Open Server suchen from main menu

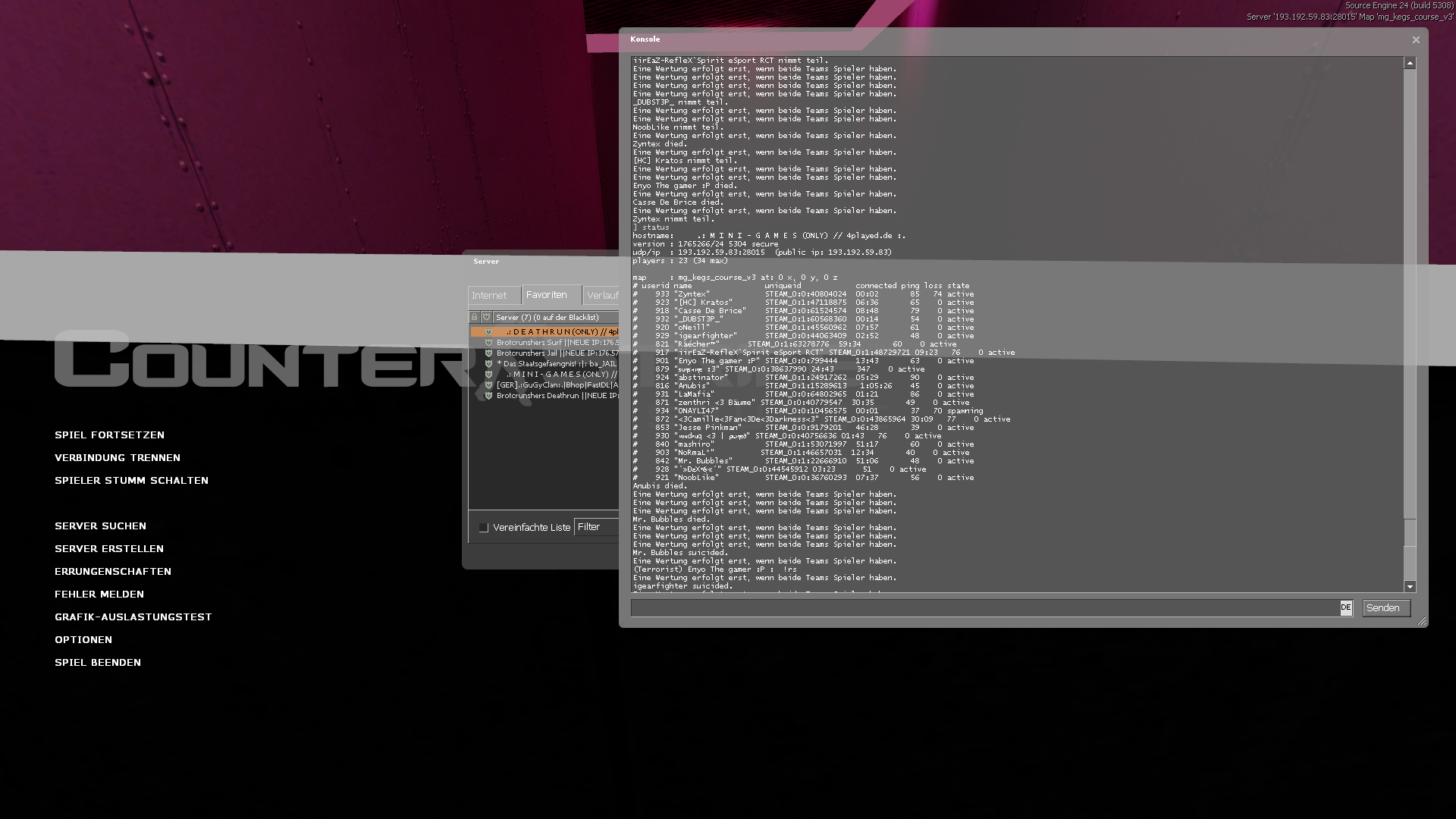coord(100,526)
